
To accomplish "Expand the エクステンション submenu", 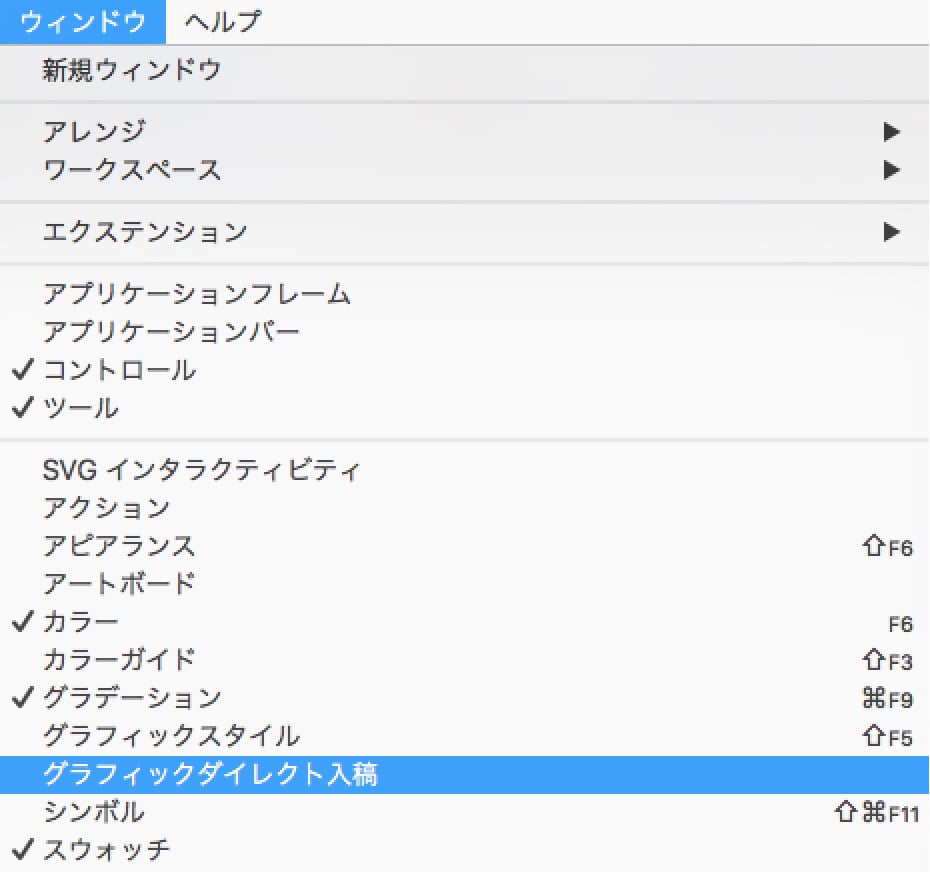I will tap(145, 232).
